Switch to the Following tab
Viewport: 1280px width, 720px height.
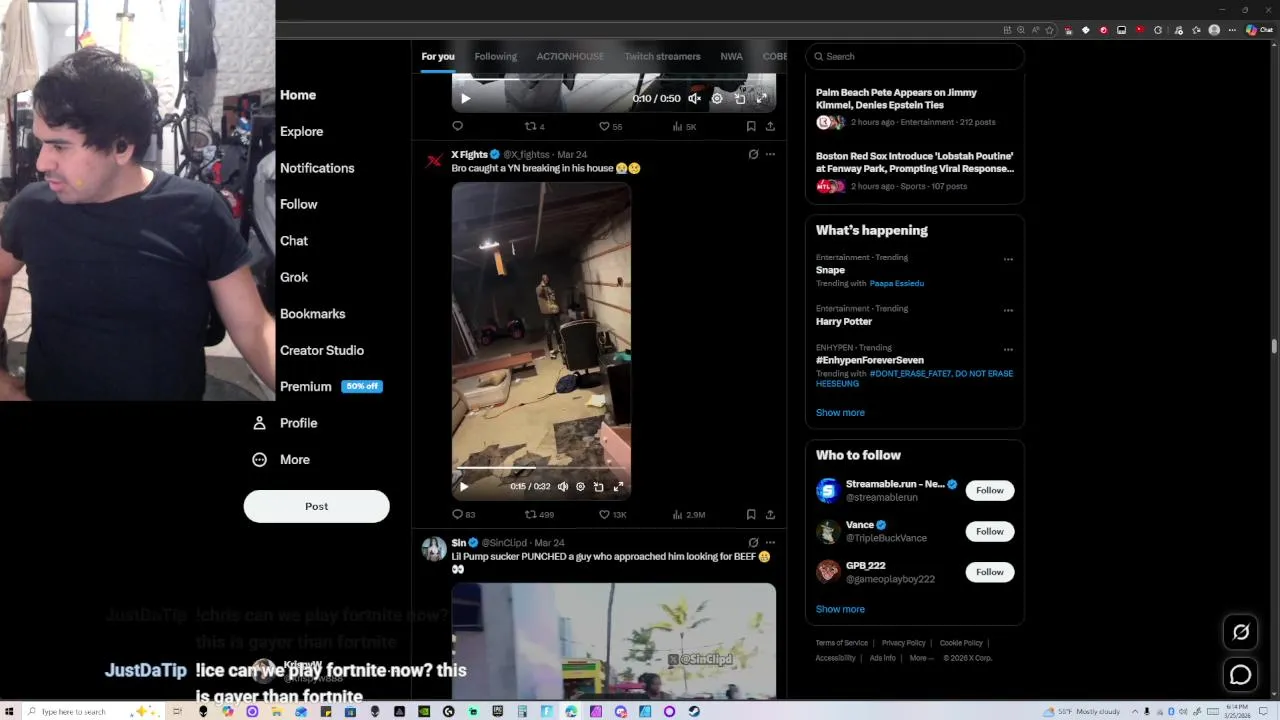point(496,56)
